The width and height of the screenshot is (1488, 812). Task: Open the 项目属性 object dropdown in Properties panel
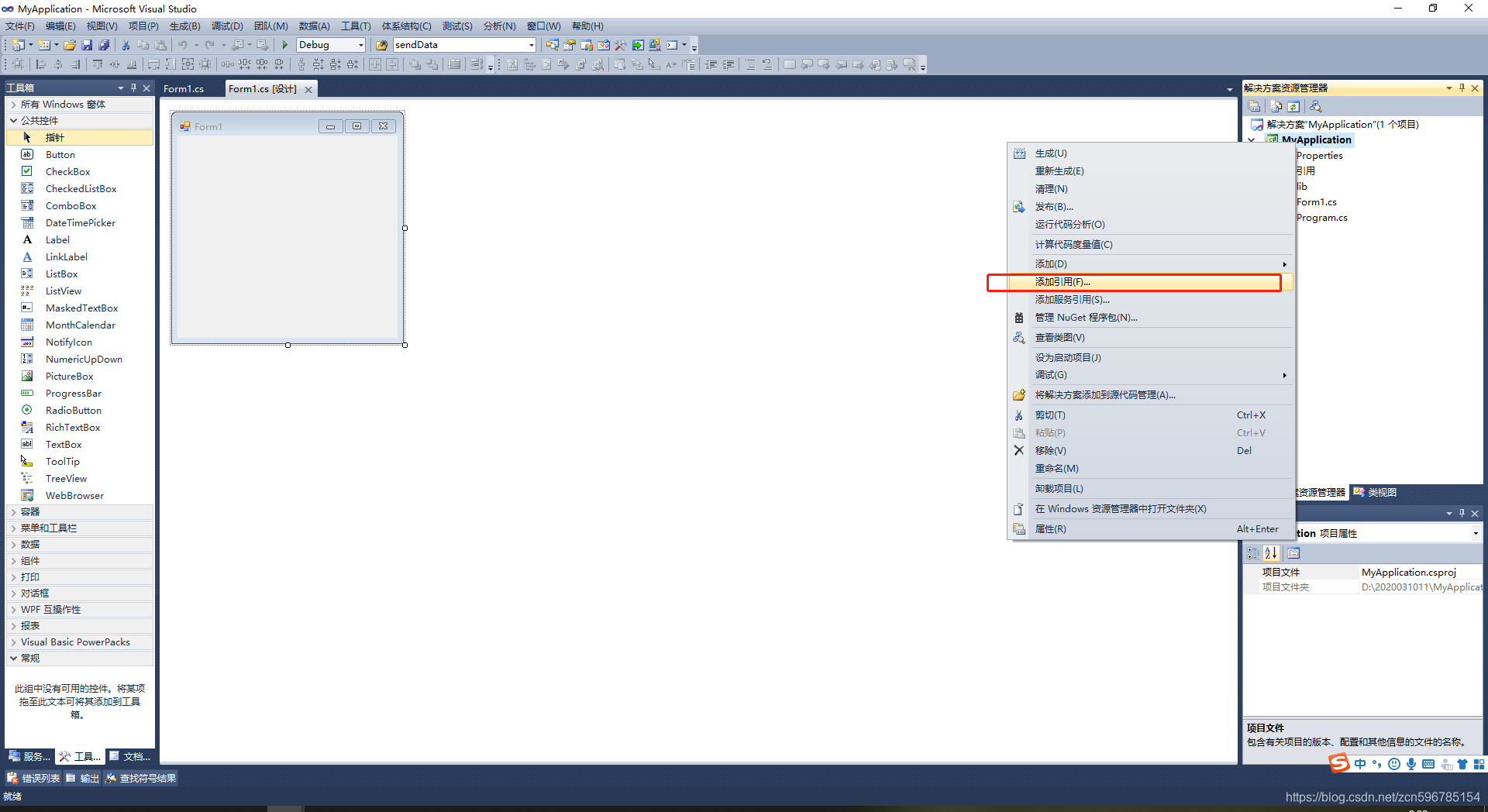(1475, 533)
